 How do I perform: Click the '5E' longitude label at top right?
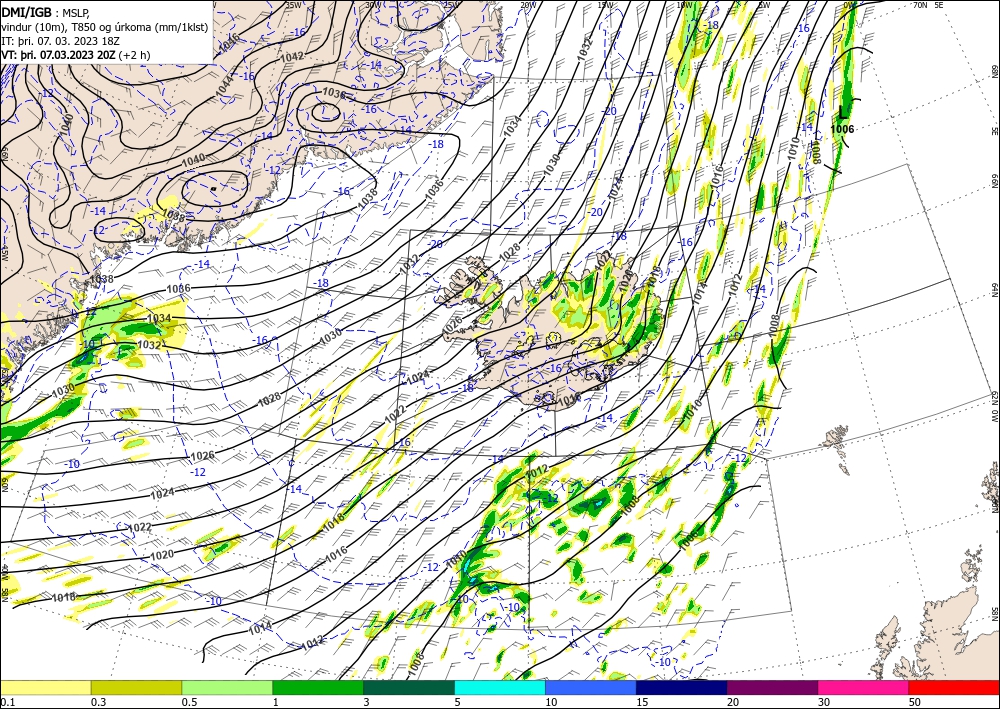click(x=939, y=4)
